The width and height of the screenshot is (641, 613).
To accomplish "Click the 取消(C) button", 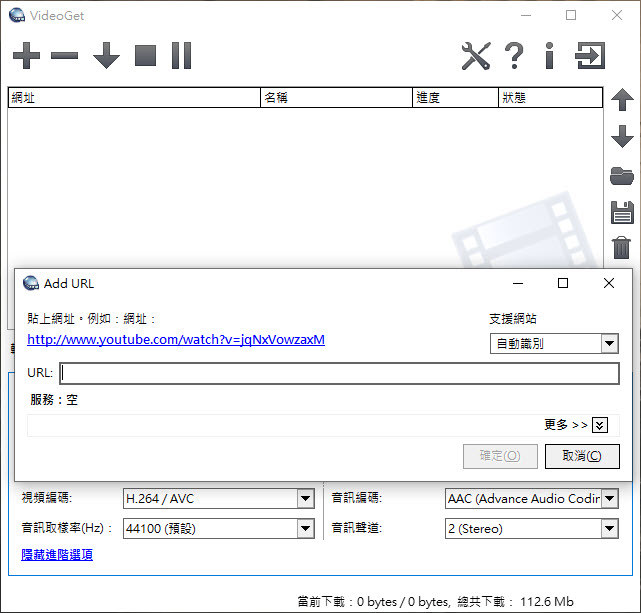I will (x=582, y=456).
